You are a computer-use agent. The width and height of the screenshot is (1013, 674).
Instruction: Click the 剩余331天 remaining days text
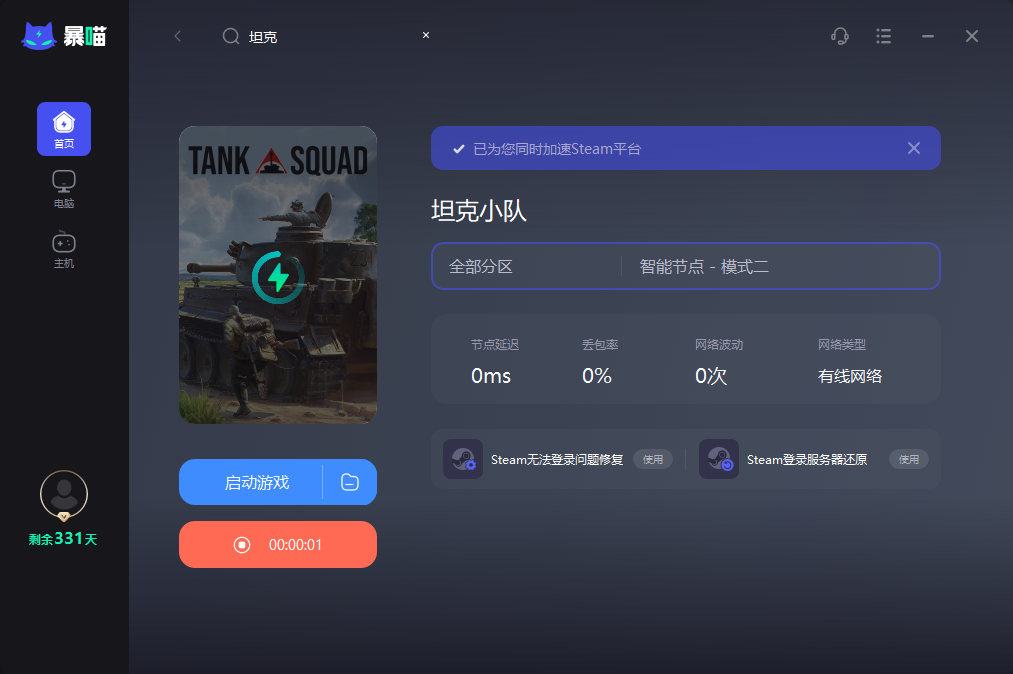(x=63, y=539)
